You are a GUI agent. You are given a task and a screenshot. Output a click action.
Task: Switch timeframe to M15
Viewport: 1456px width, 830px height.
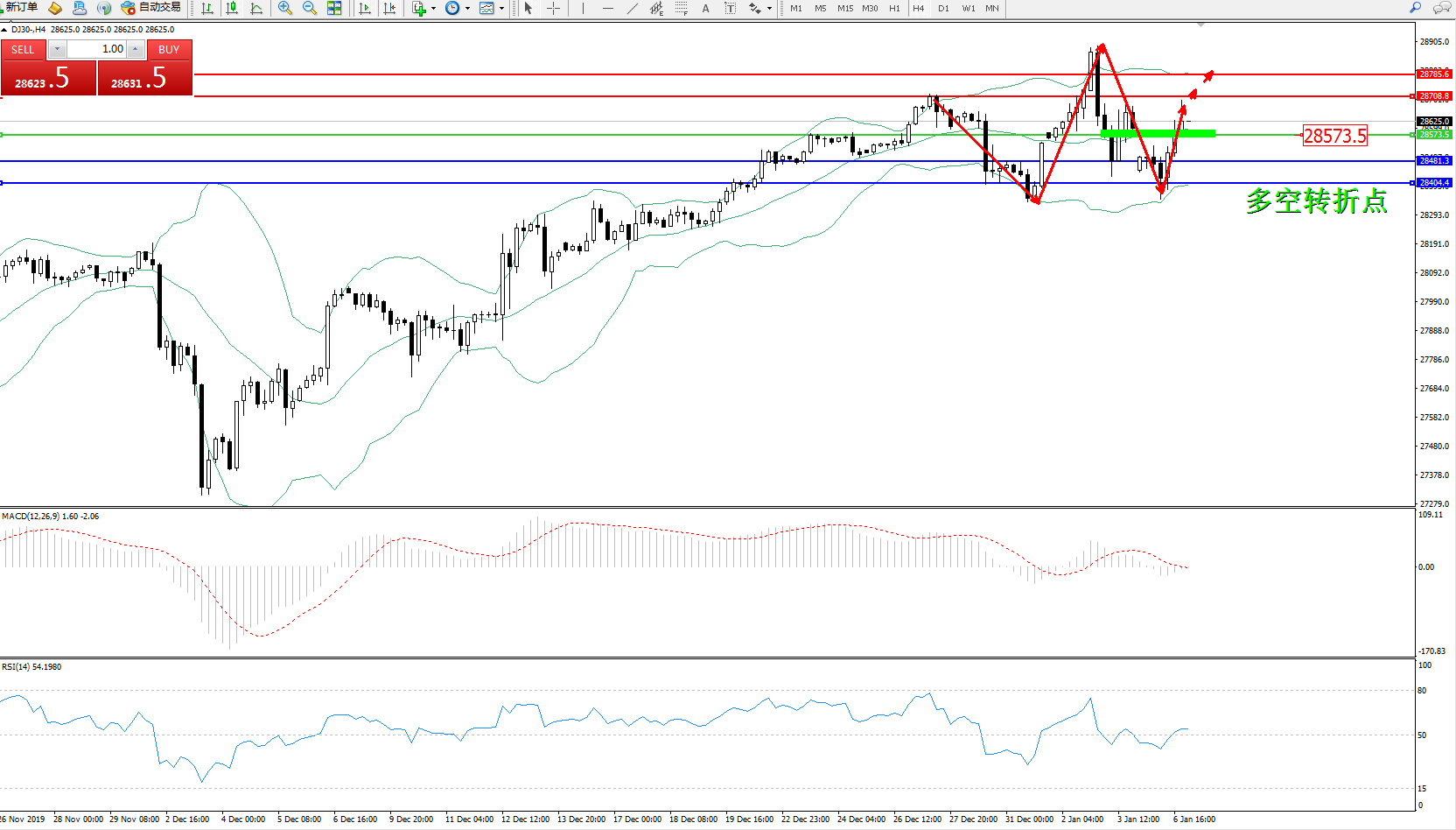coord(844,8)
